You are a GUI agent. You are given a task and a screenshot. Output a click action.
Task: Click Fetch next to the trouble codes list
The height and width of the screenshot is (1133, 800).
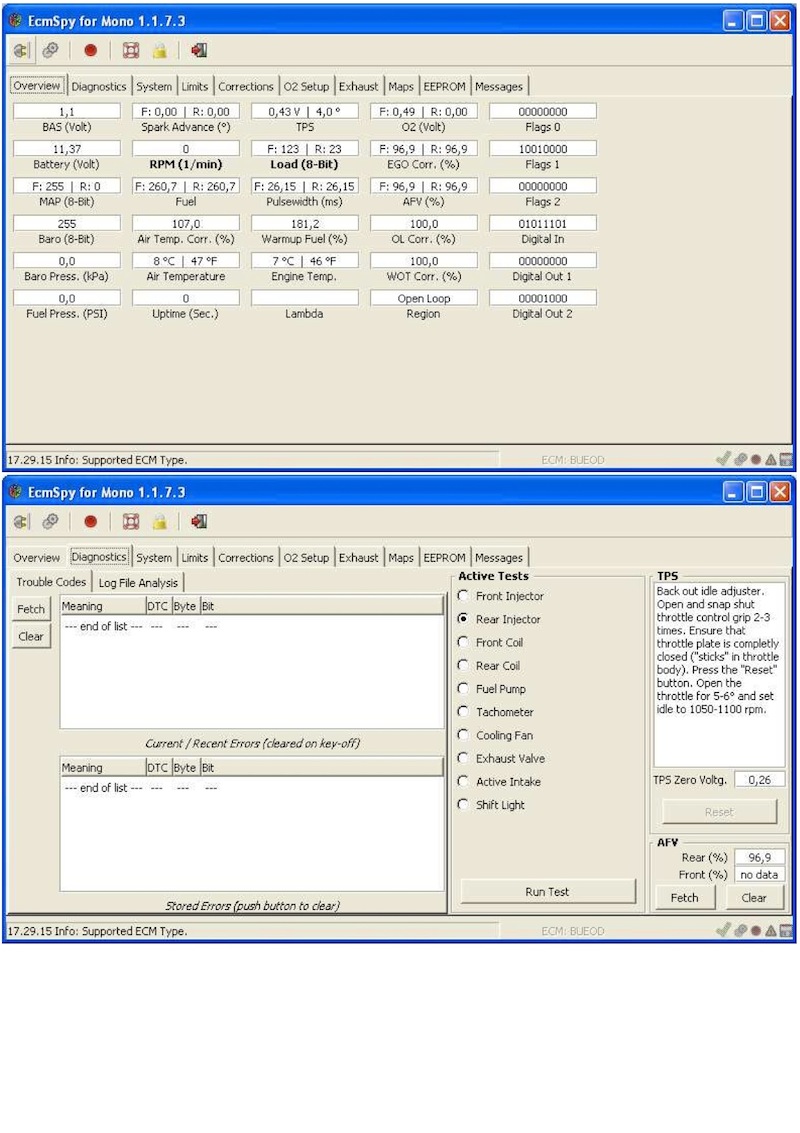tap(31, 609)
